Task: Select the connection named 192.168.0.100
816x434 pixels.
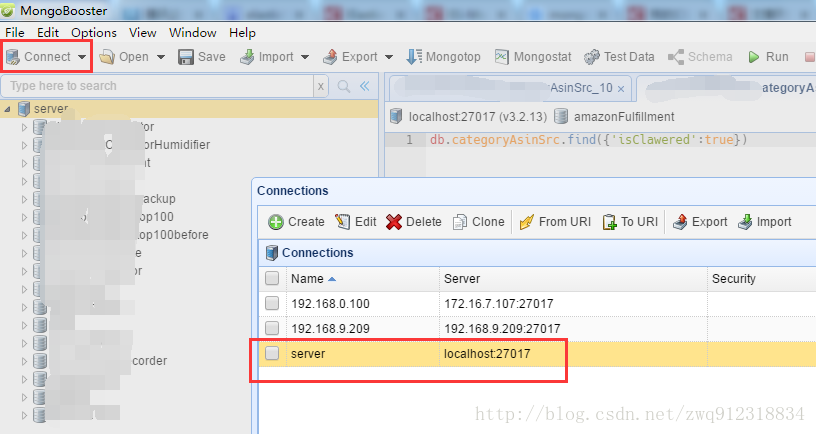Action: 330,303
